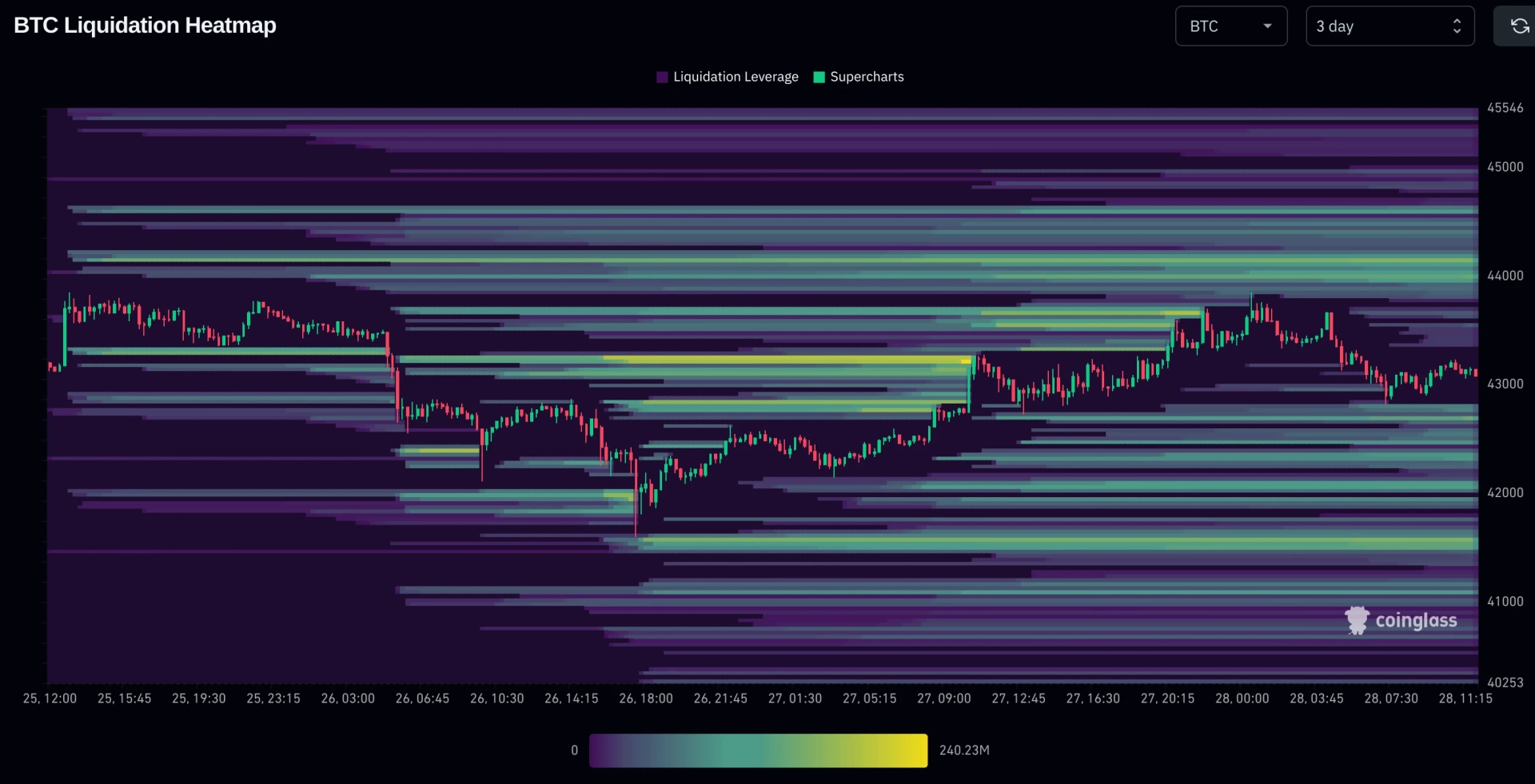
Task: Click the green Supercharts legend square
Action: click(x=819, y=77)
